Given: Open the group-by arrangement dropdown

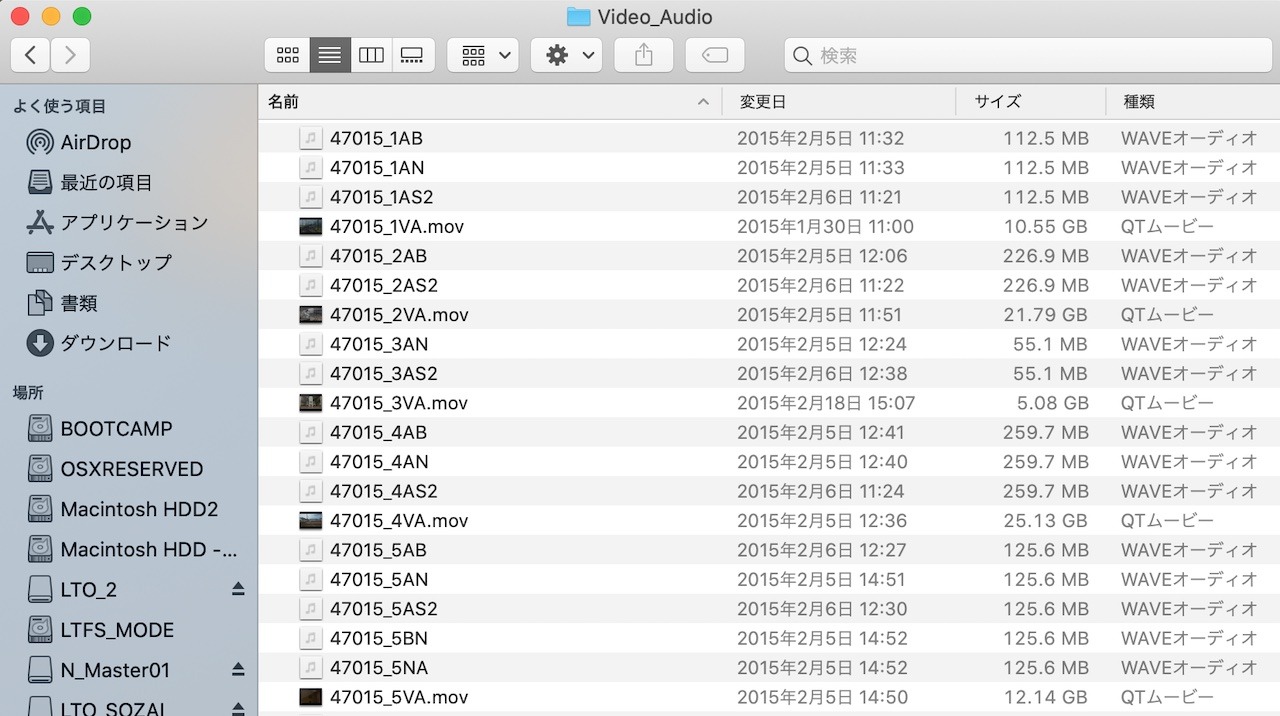Looking at the screenshot, I should coord(482,56).
